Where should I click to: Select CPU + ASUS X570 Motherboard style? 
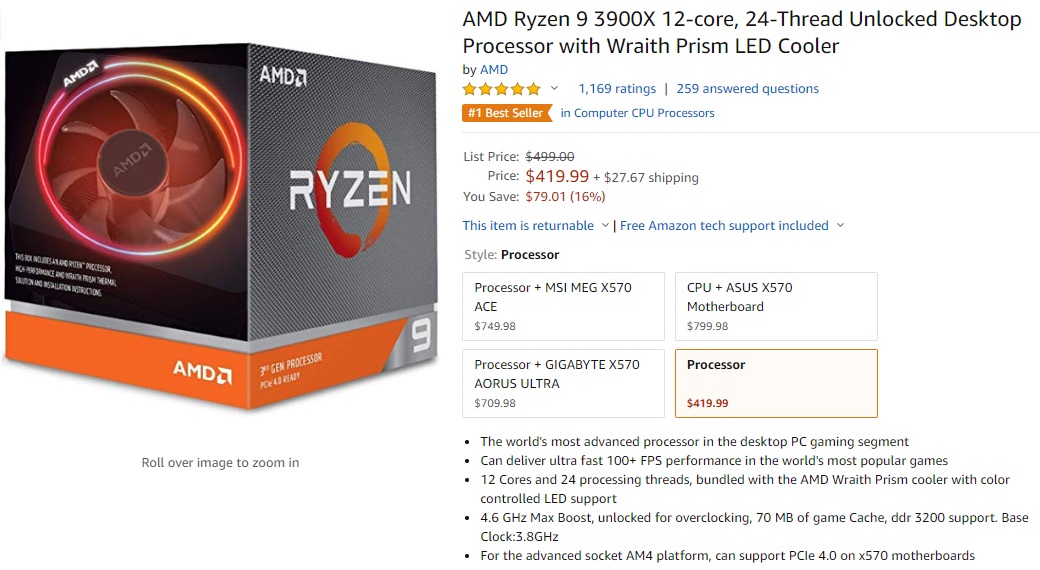point(776,306)
